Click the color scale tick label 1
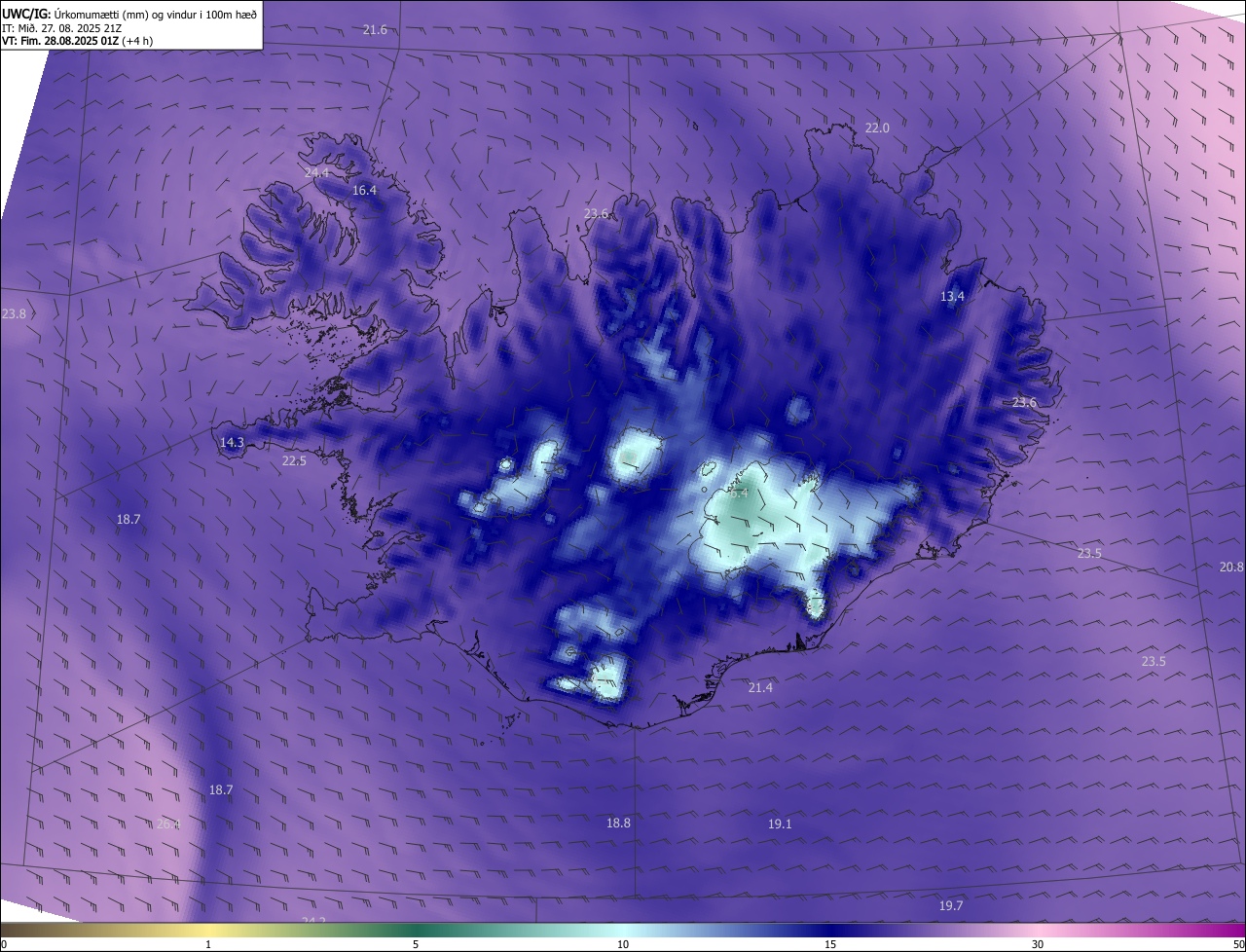The width and height of the screenshot is (1246, 952). pyautogui.click(x=208, y=944)
